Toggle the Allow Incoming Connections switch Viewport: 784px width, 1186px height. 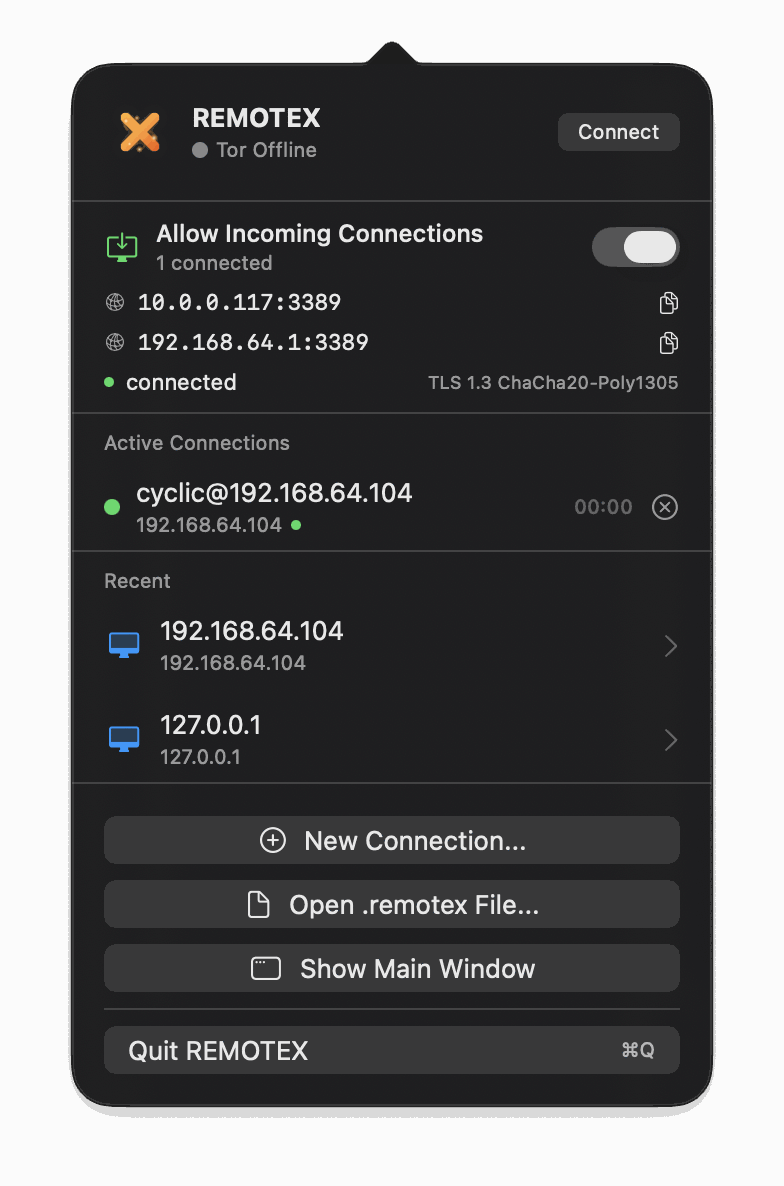[635, 247]
